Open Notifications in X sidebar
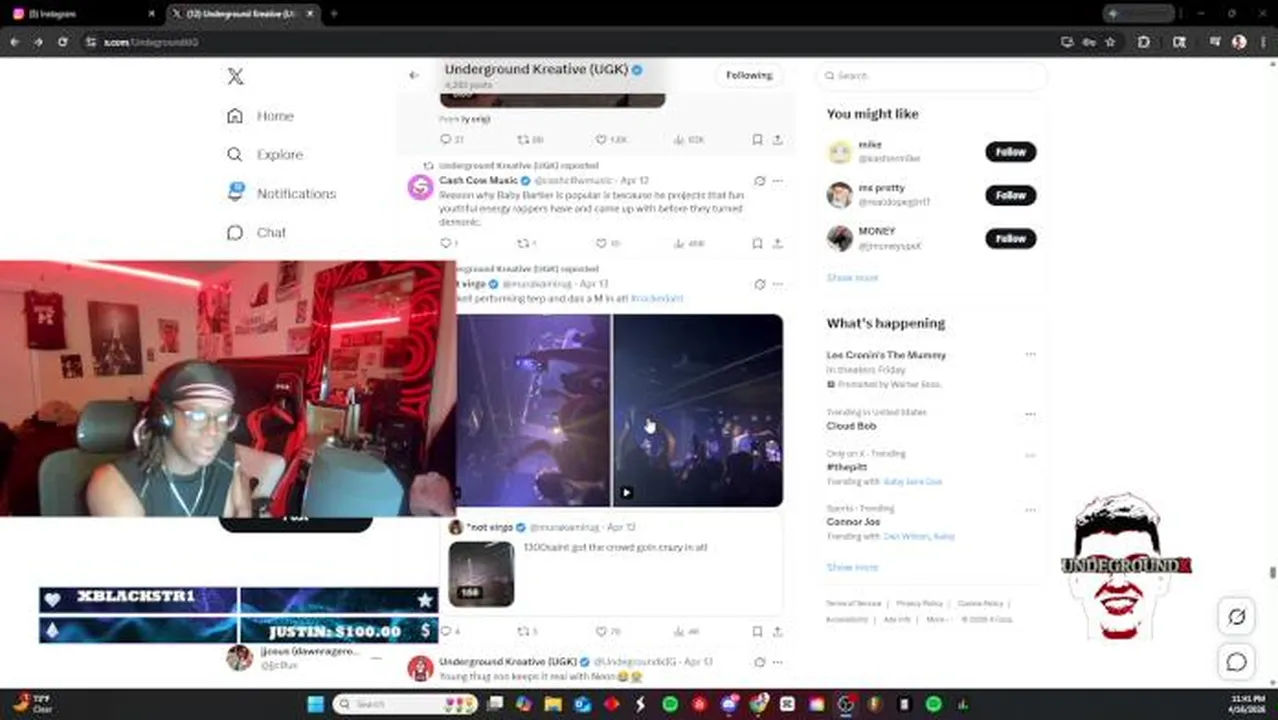 click(x=281, y=193)
